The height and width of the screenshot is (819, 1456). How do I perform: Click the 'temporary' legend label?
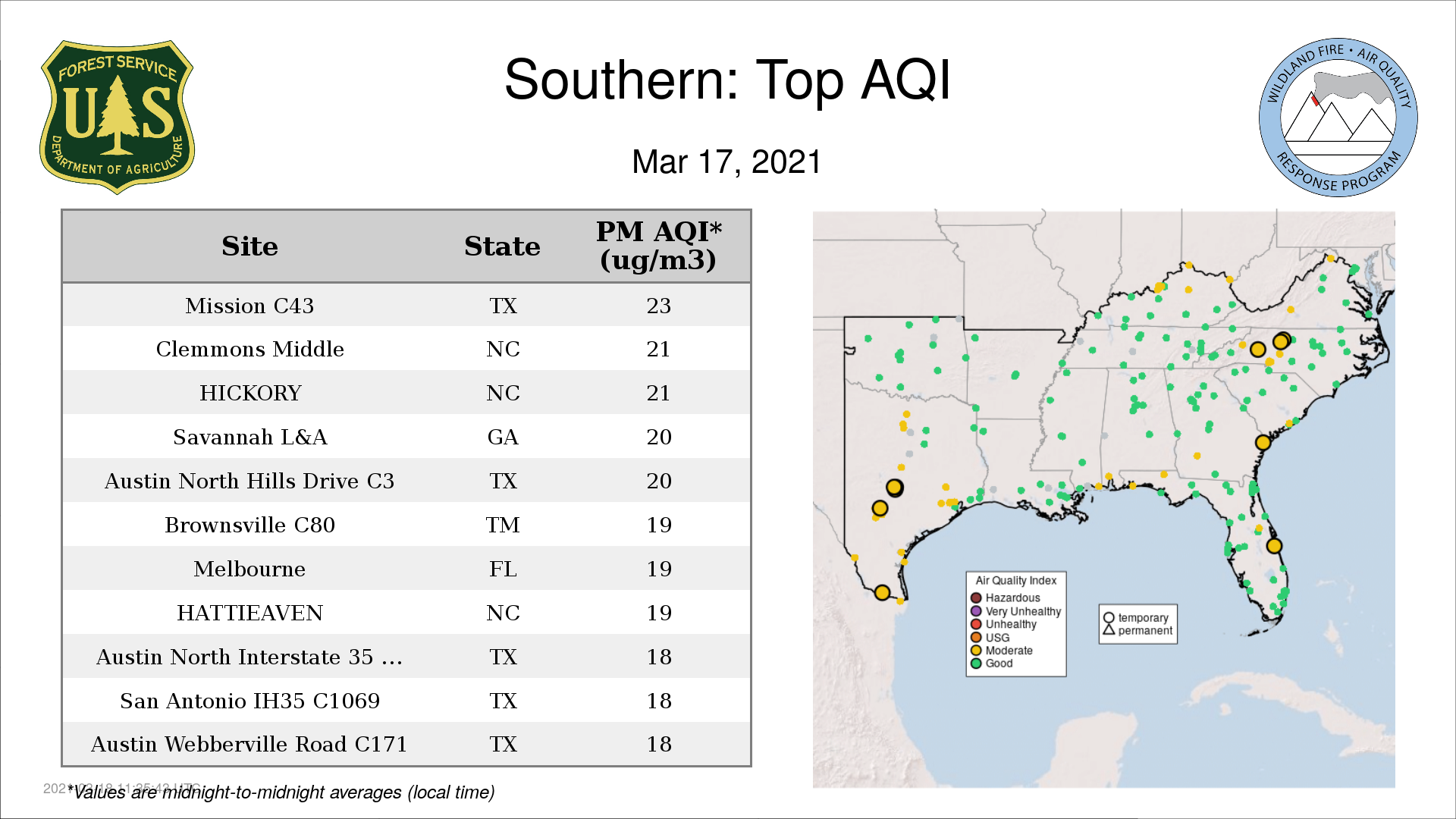(1143, 618)
